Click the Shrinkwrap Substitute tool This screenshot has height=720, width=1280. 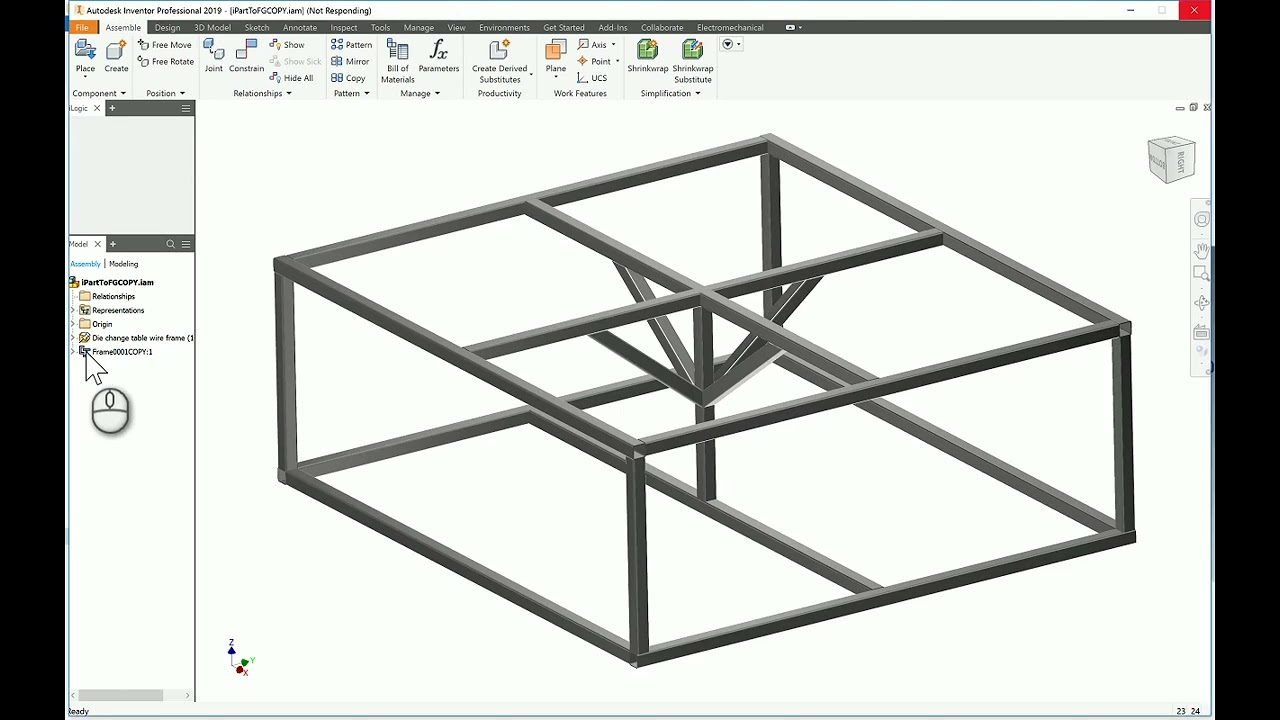pyautogui.click(x=692, y=61)
